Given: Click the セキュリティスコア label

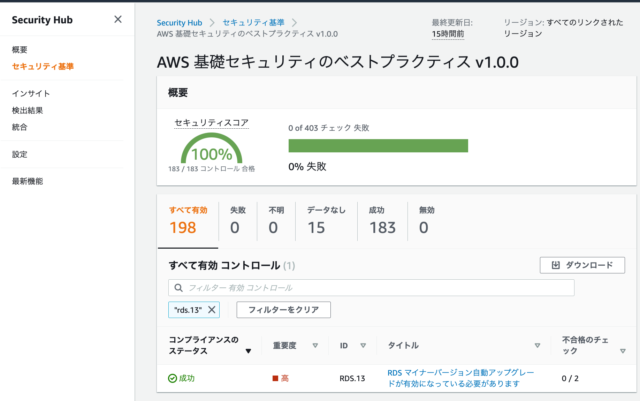Looking at the screenshot, I should point(211,123).
